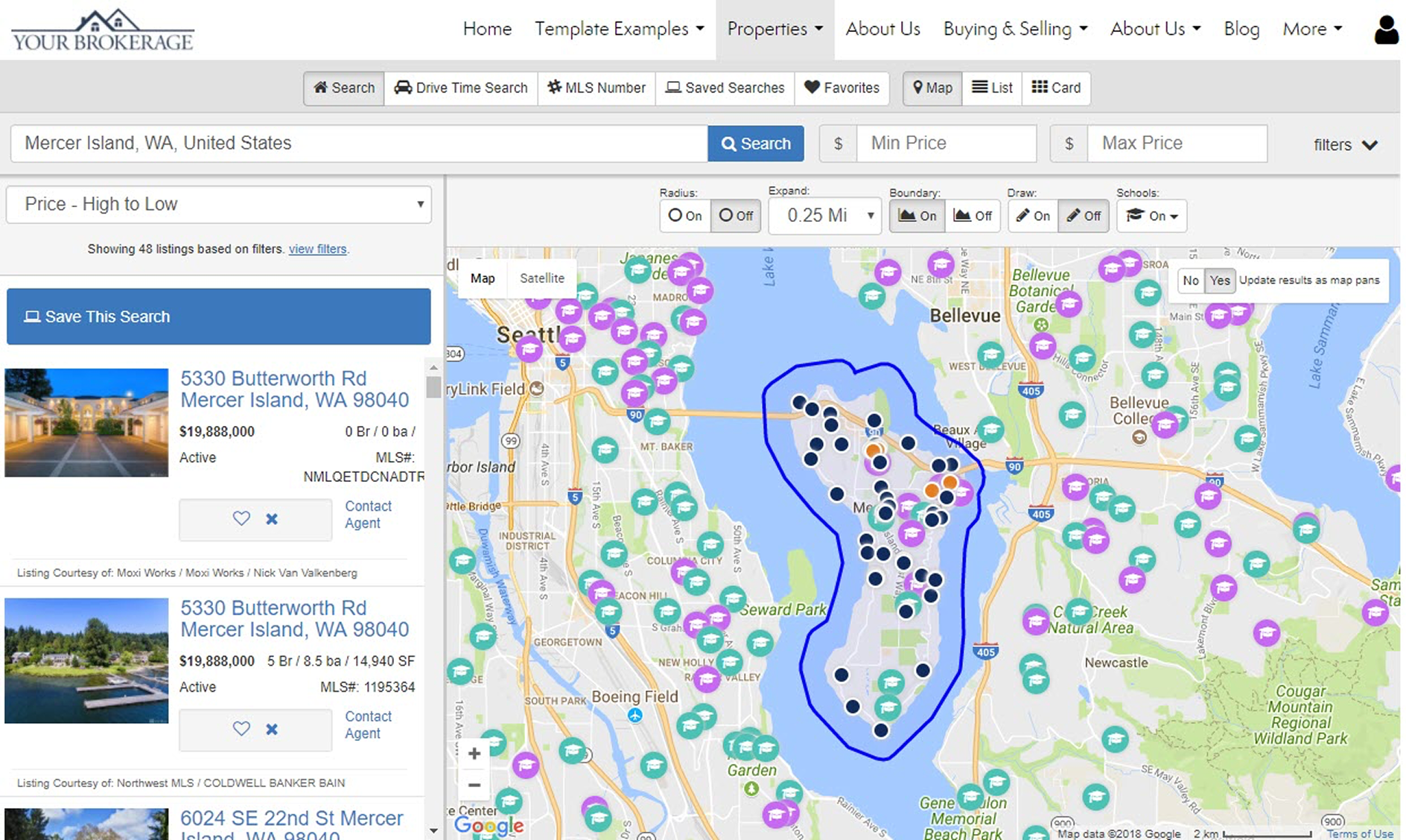Click the Your Brokerage logo
The width and height of the screenshot is (1406, 840).
[x=103, y=31]
